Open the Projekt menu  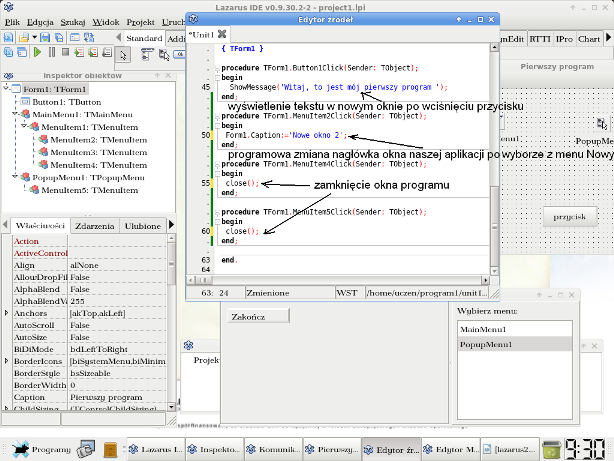click(141, 22)
